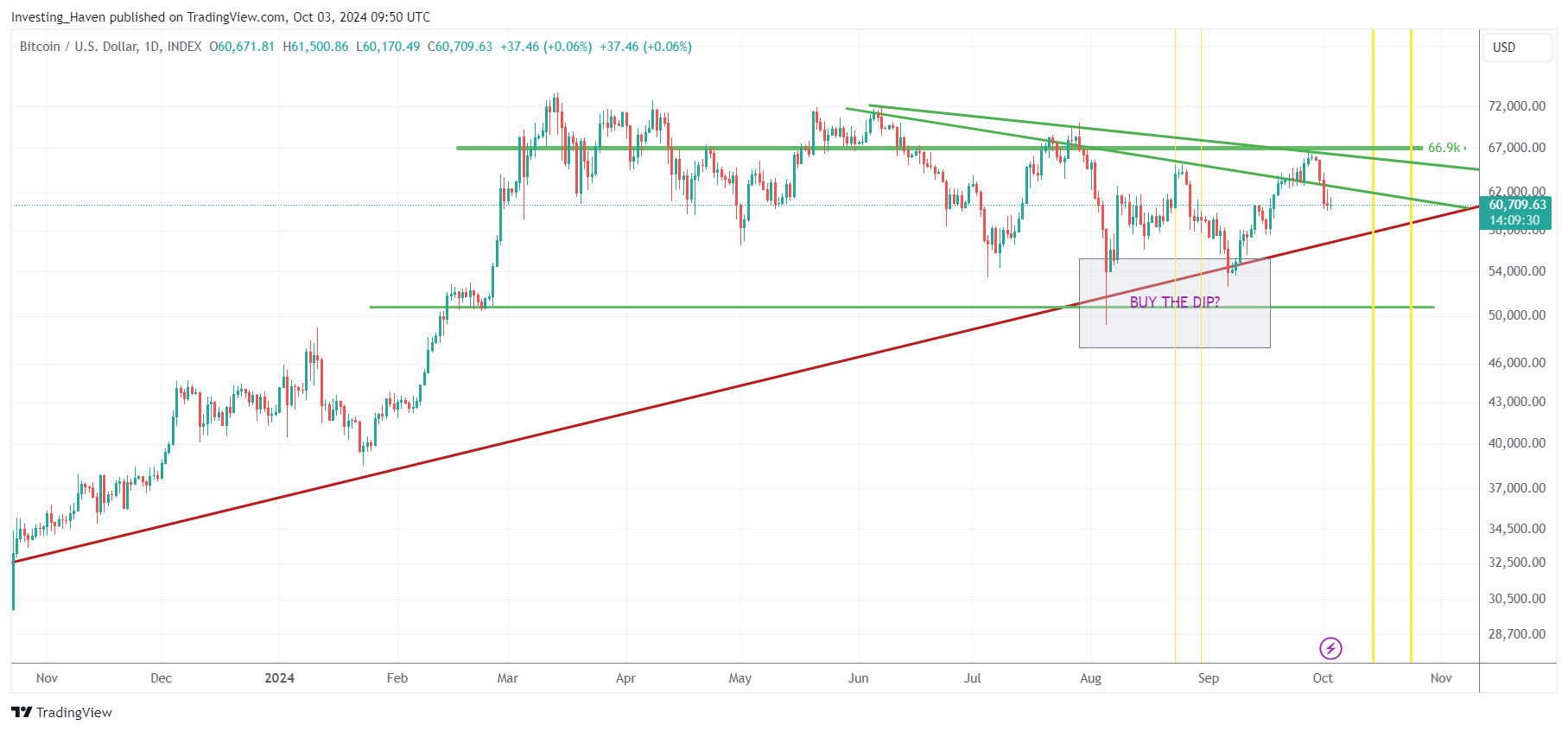This screenshot has height=731, width=1568.
Task: Click the low value L60,170.49
Action: click(x=388, y=47)
